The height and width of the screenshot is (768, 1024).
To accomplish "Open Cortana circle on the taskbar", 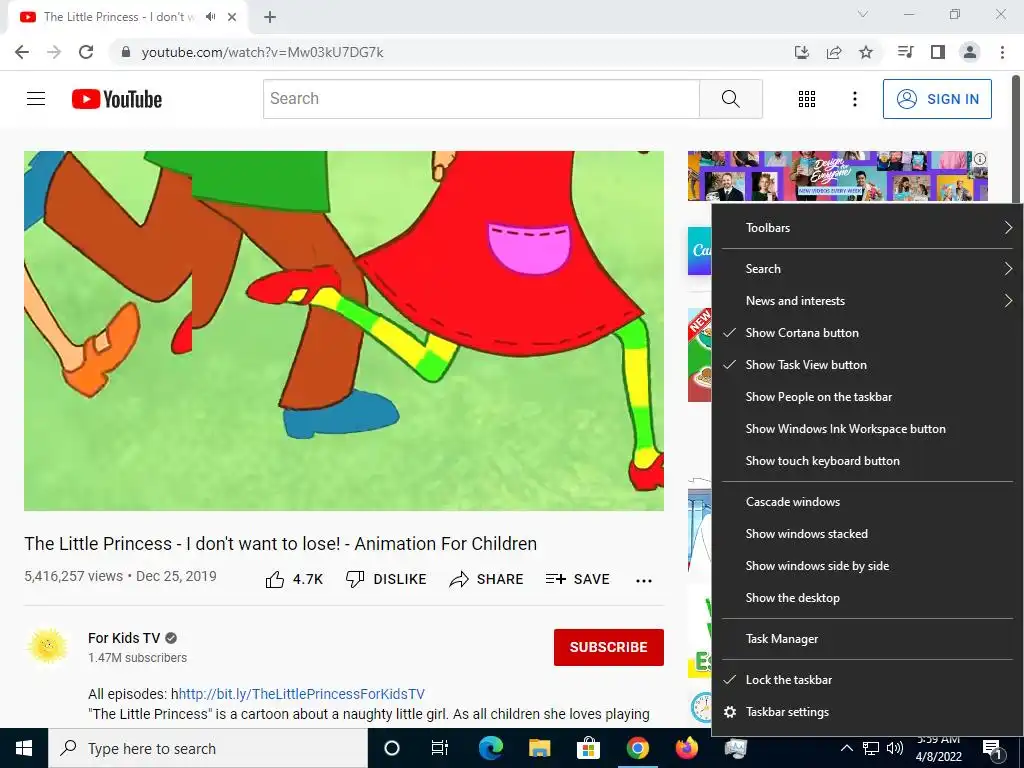I will (x=392, y=748).
